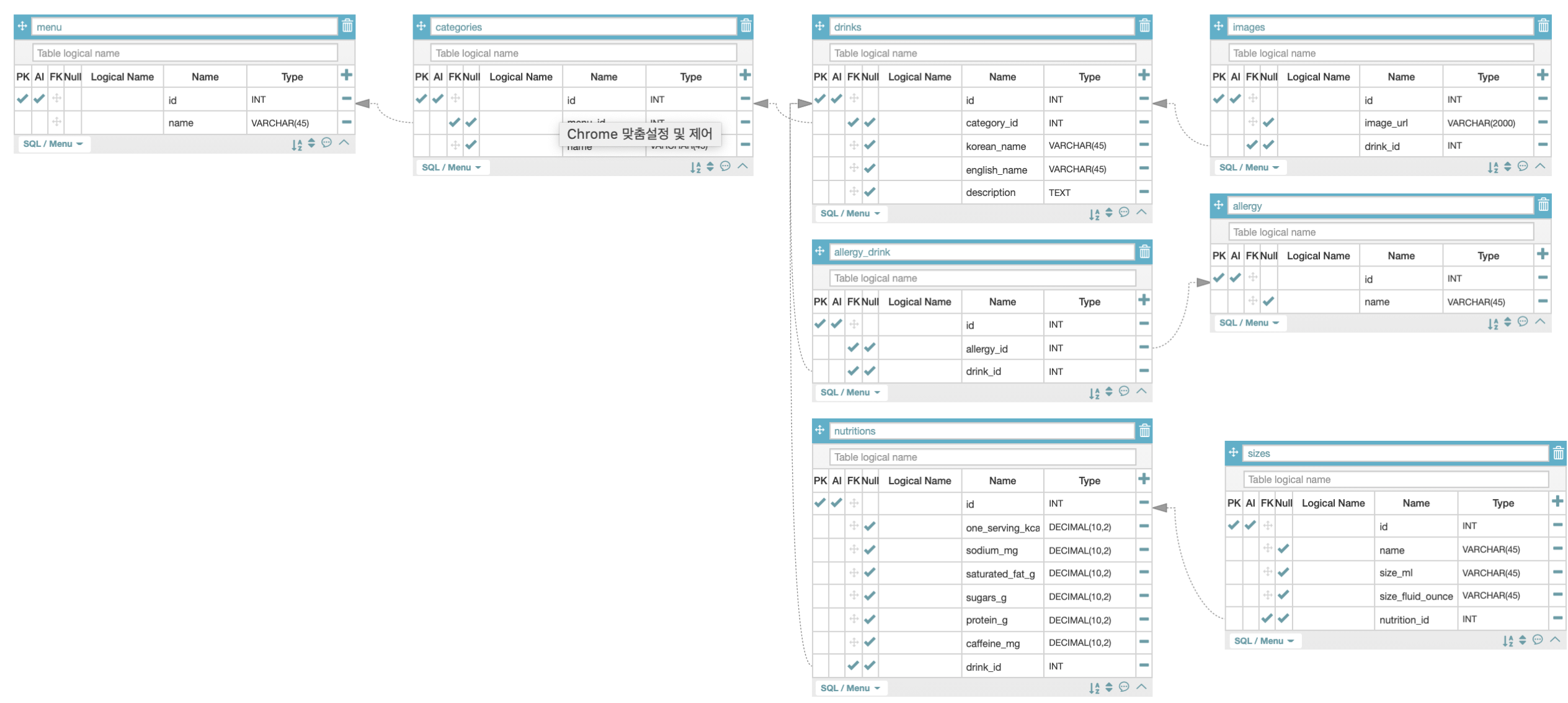Open SQL / Menu of allergy_drink table
The width and height of the screenshot is (1568, 703).
(850, 392)
